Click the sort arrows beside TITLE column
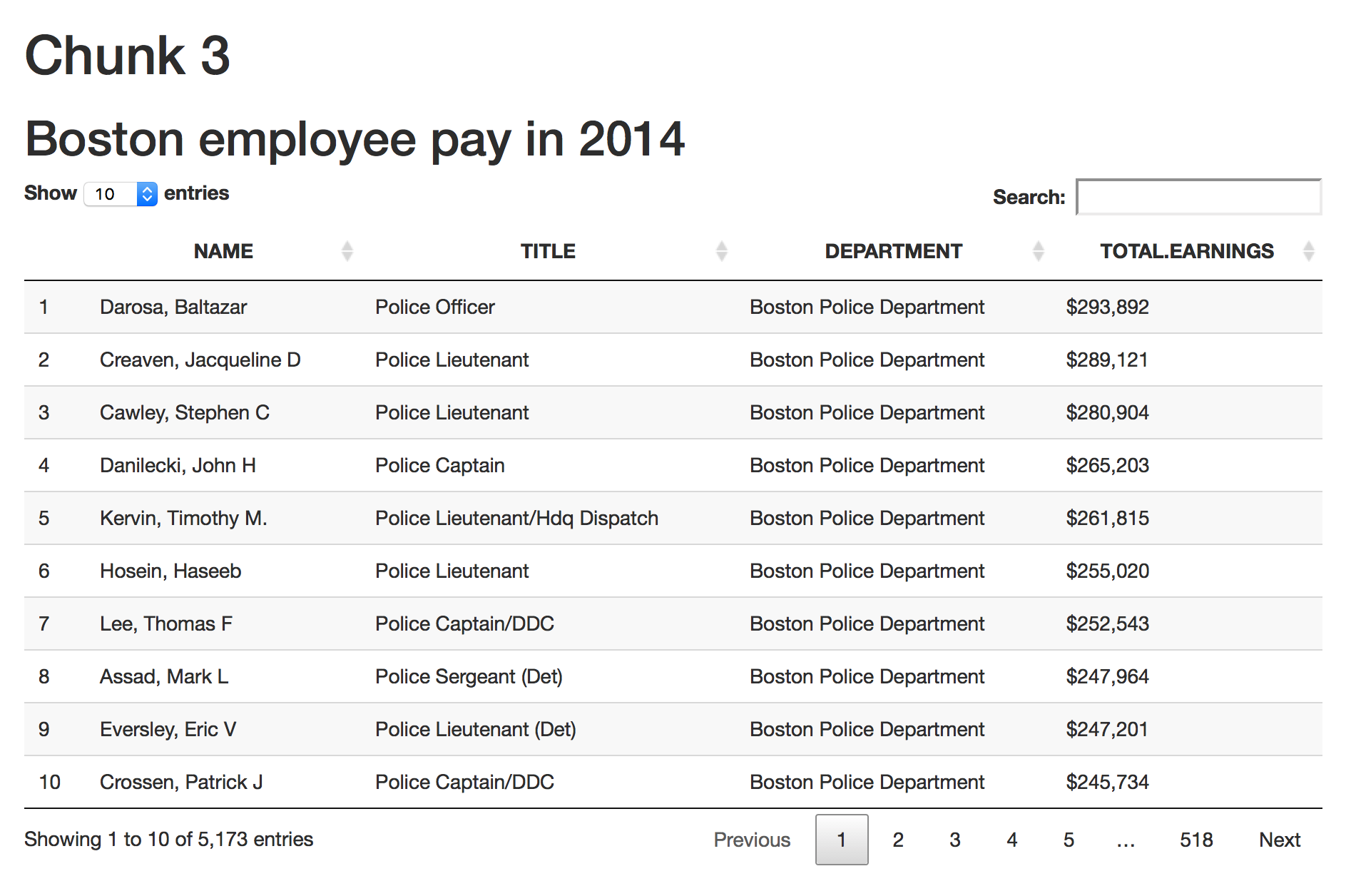Screen dimensions: 1351x896 pyautogui.click(x=721, y=251)
